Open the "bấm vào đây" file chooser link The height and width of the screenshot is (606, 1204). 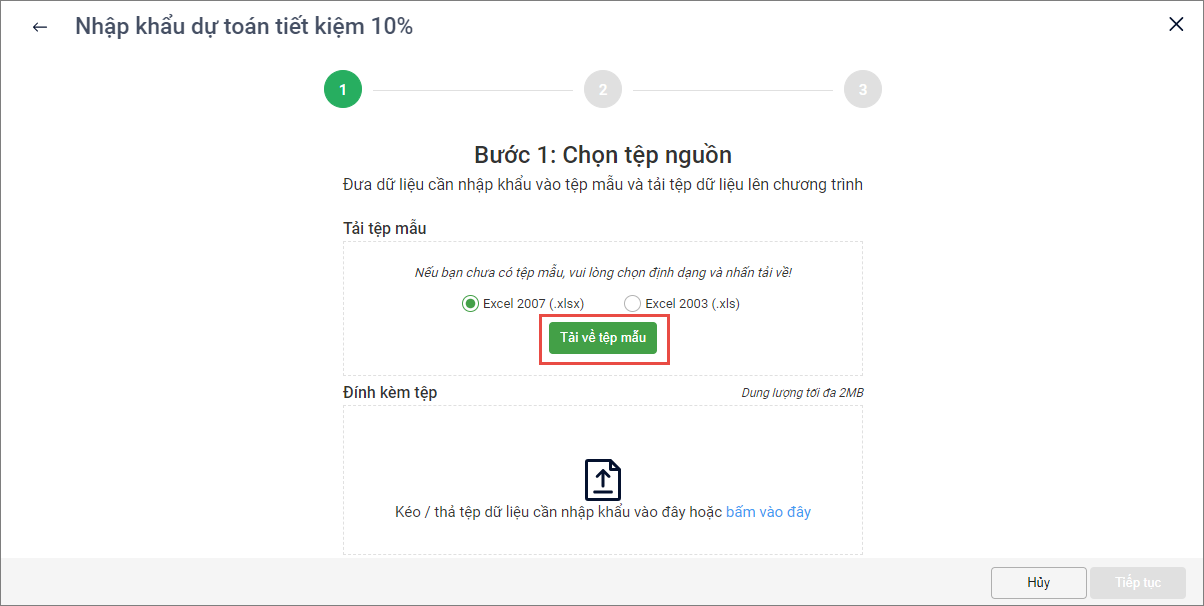[x=768, y=512]
